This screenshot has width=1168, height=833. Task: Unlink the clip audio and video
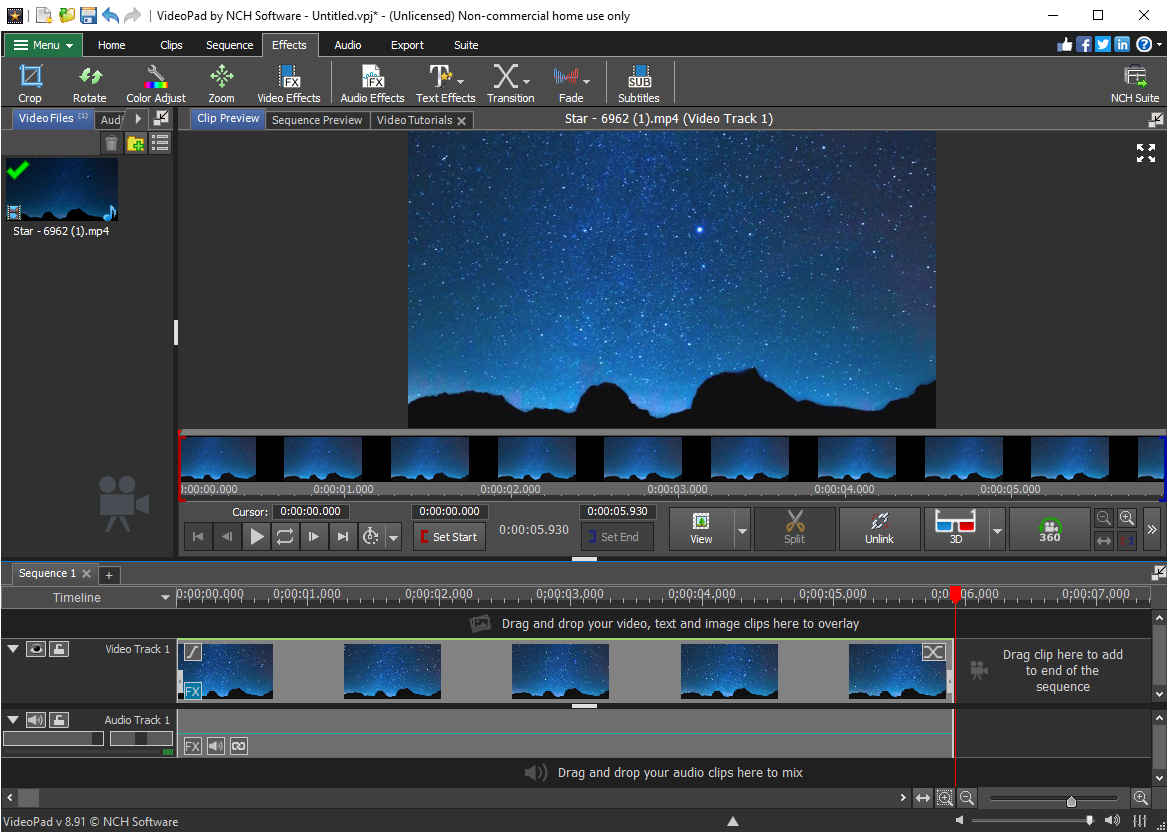point(879,528)
